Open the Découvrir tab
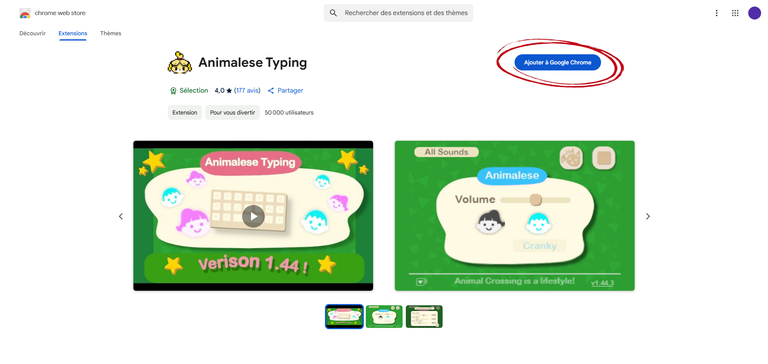Screen dimensions: 768x364 (32, 33)
